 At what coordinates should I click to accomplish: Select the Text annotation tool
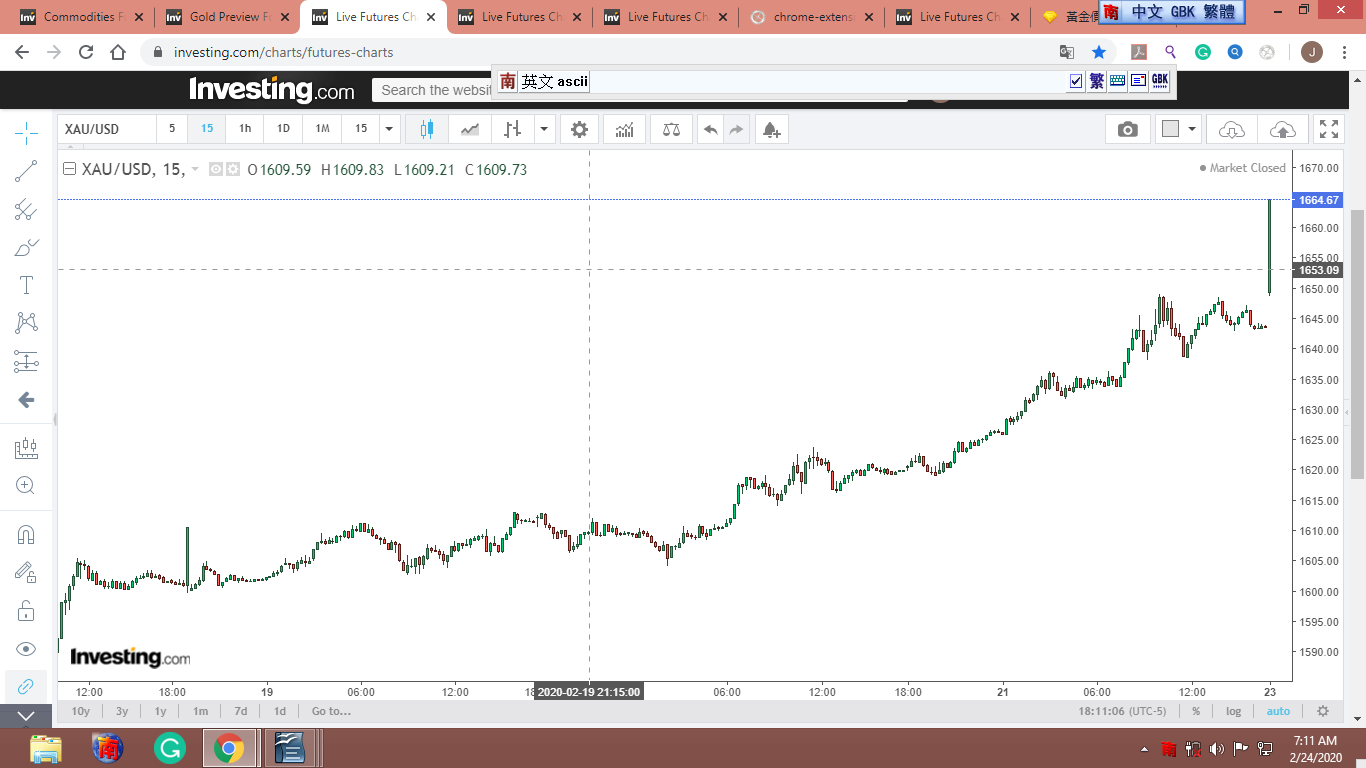[26, 285]
